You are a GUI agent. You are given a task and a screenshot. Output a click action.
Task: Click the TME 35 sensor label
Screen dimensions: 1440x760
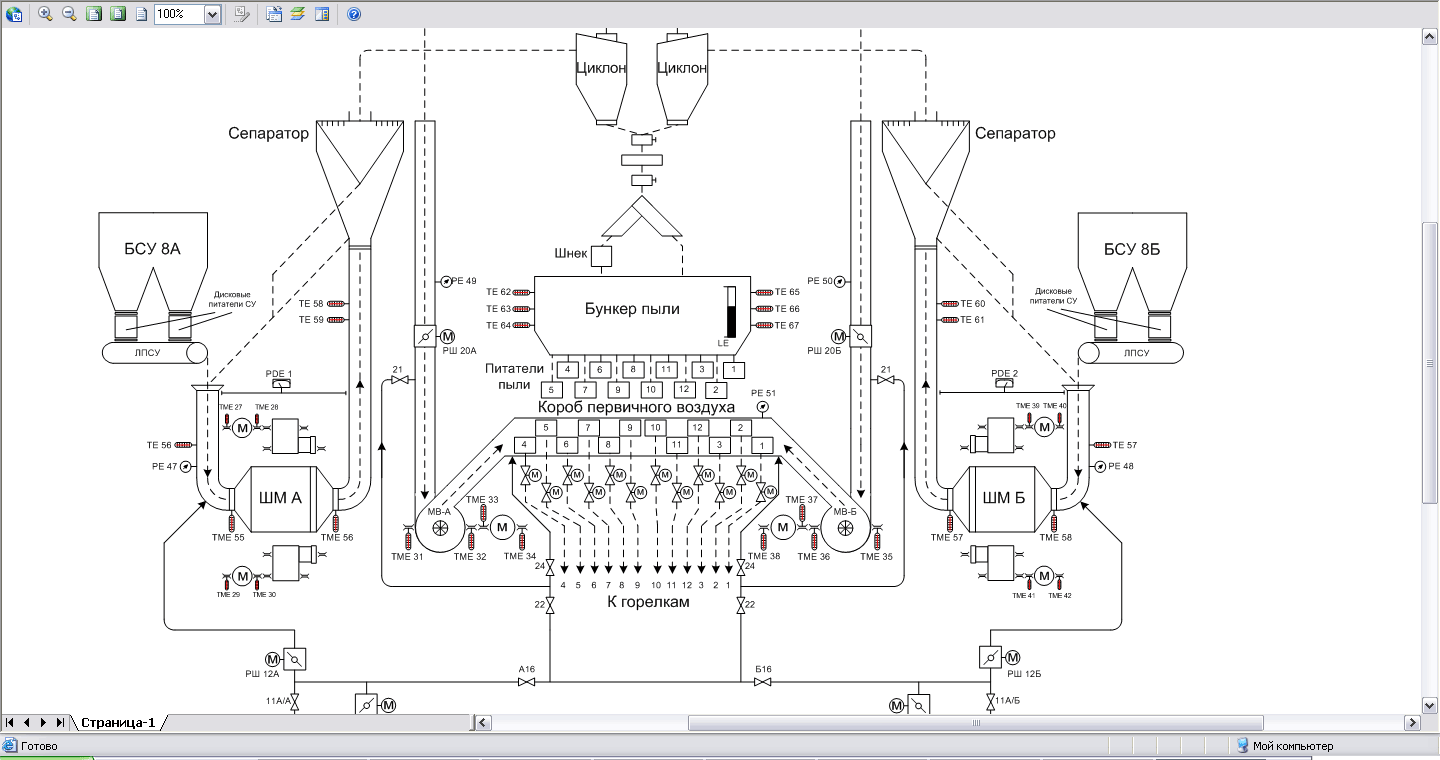click(876, 557)
